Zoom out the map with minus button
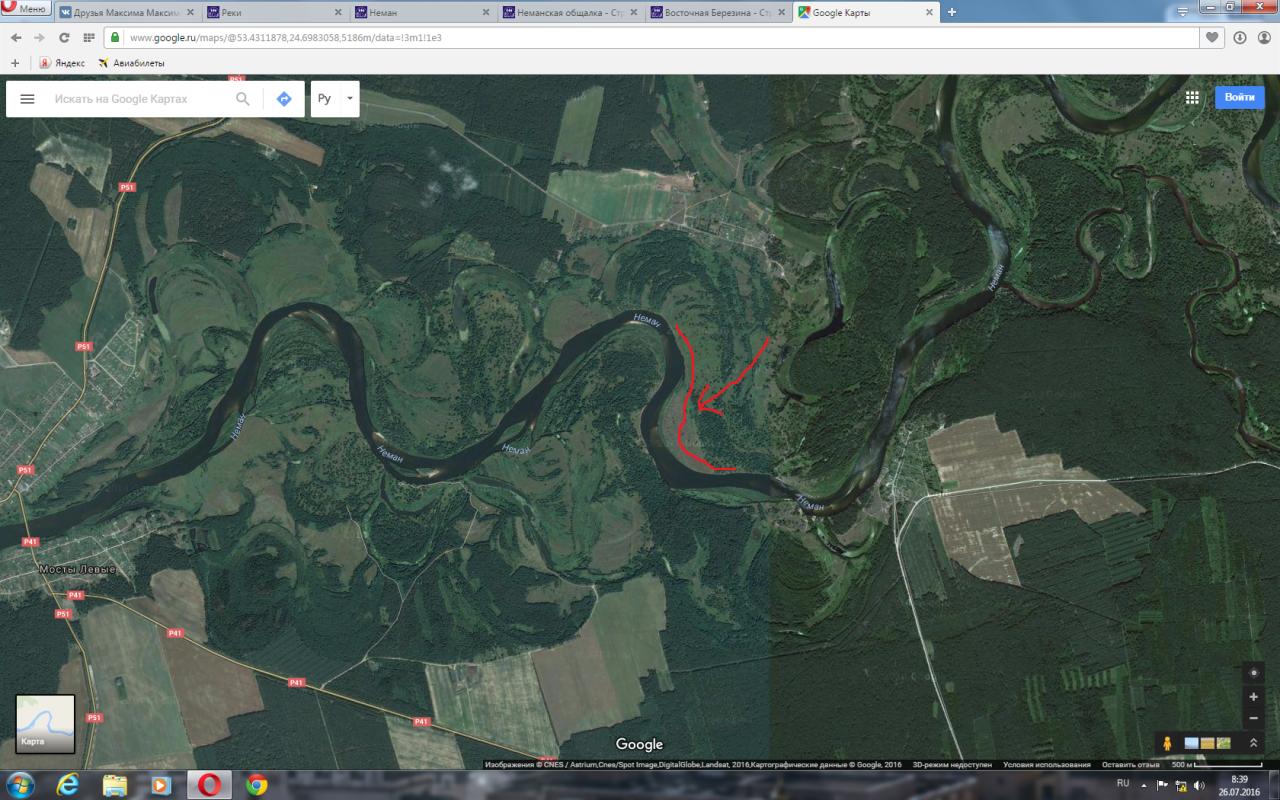Image resolution: width=1280 pixels, height=800 pixels. tap(1254, 718)
